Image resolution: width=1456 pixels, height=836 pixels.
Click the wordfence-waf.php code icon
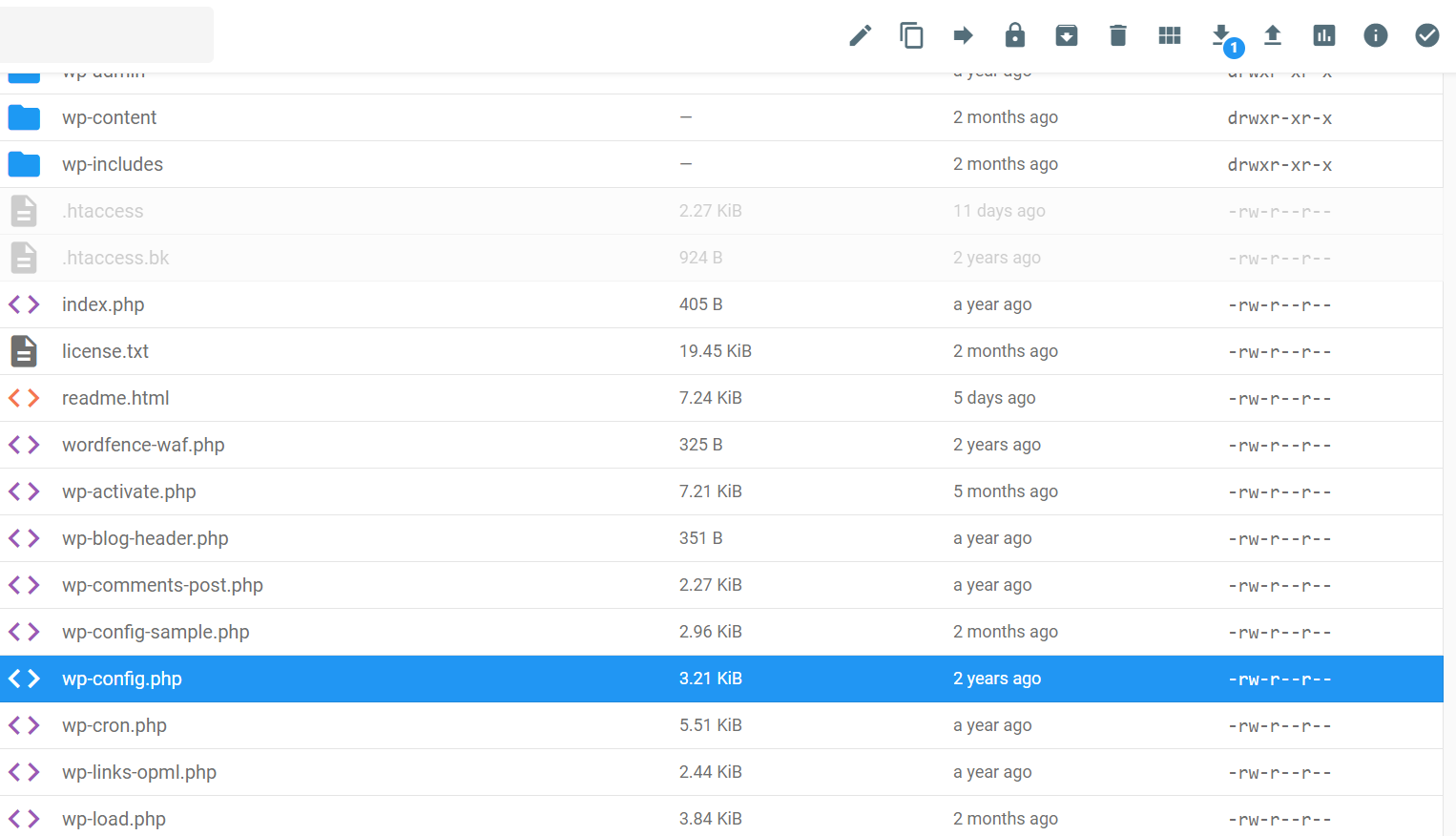coord(24,445)
